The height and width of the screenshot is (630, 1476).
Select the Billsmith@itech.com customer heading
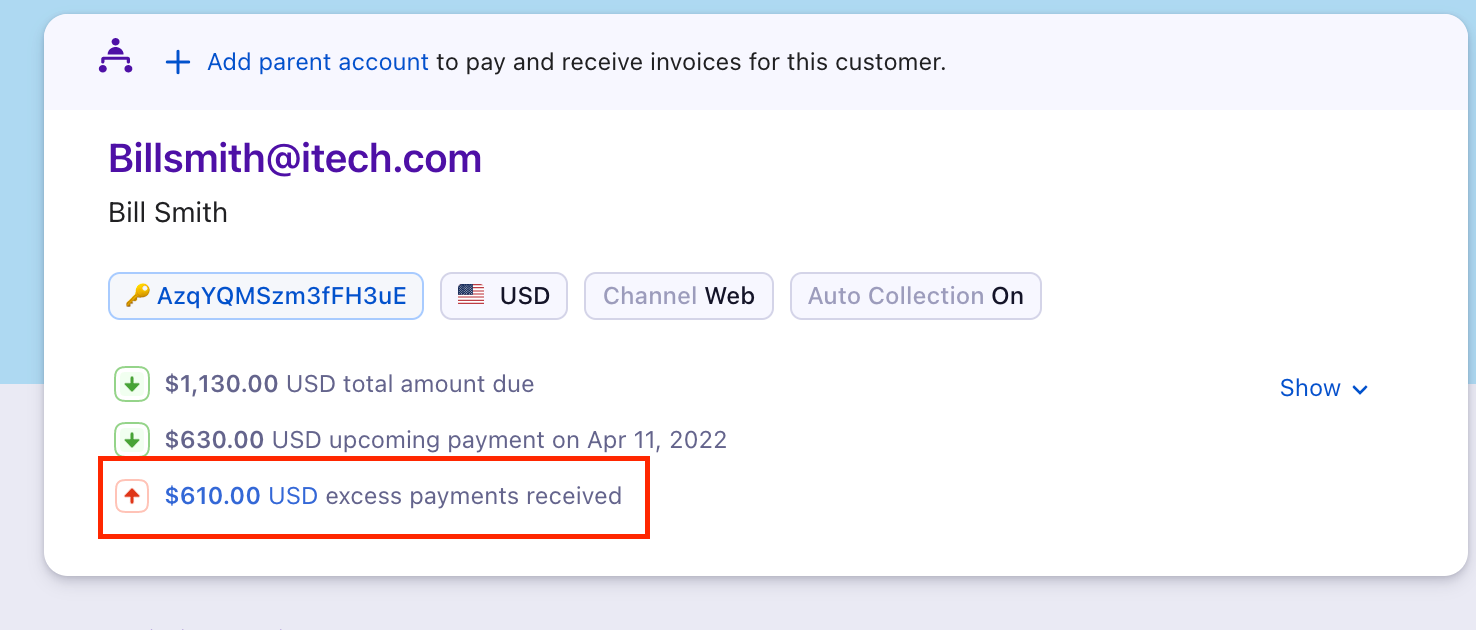295,158
